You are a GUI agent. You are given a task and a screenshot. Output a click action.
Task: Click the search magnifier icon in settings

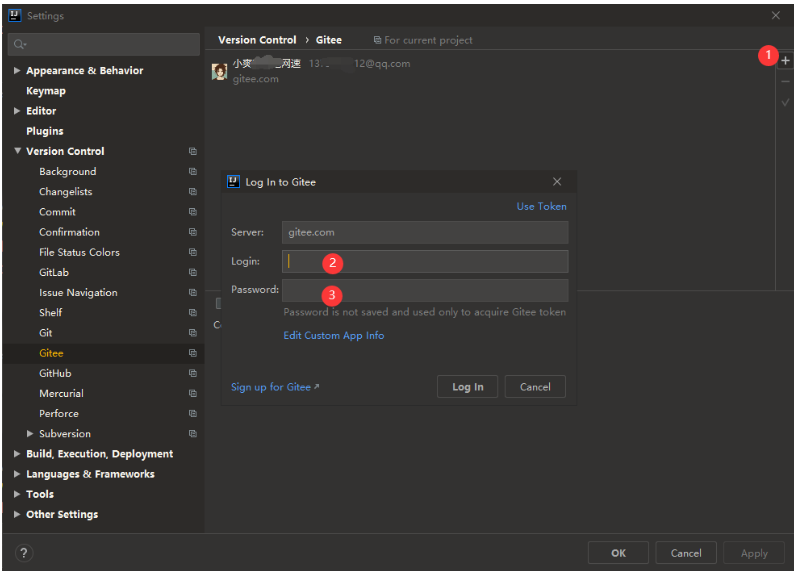point(19,45)
